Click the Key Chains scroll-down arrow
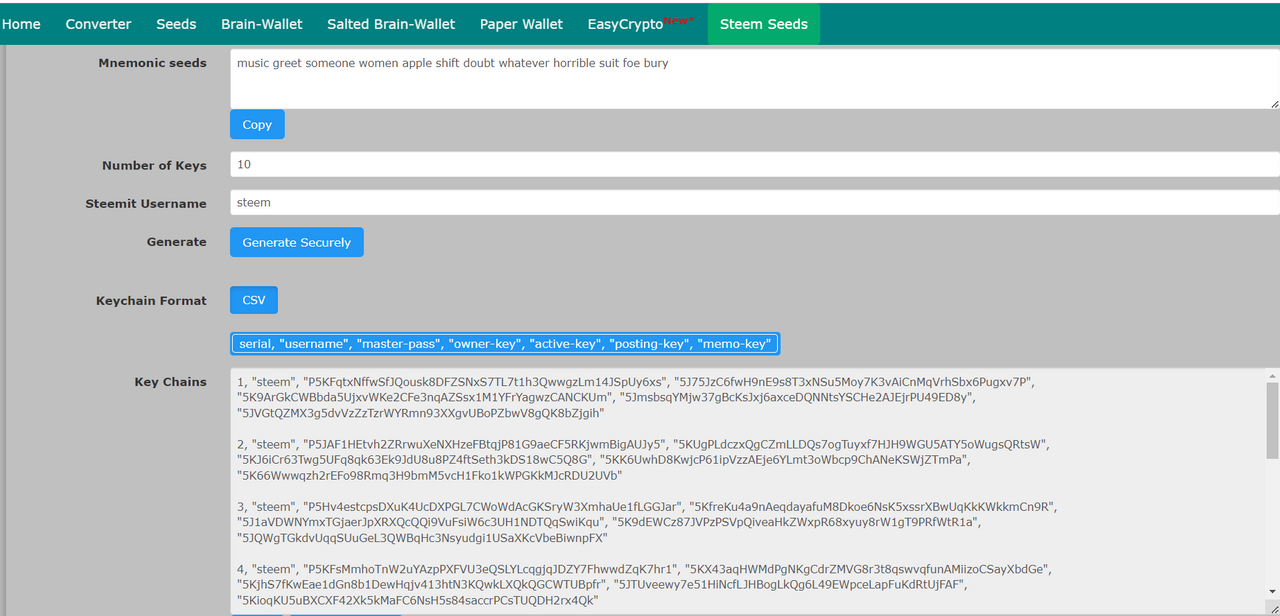Screen dimensions: 1280x616 (1272, 591)
